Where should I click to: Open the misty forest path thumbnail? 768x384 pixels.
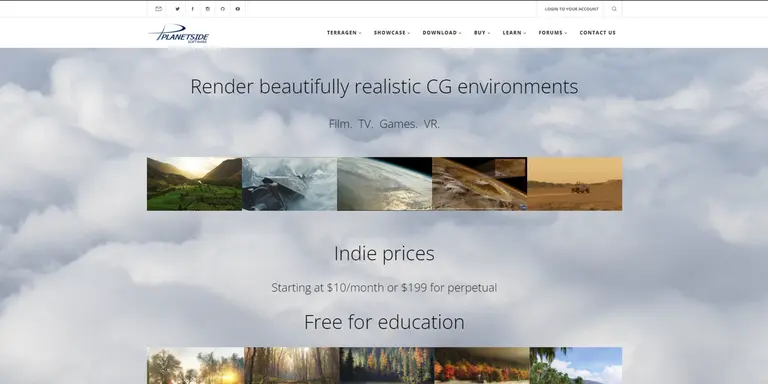coord(292,365)
